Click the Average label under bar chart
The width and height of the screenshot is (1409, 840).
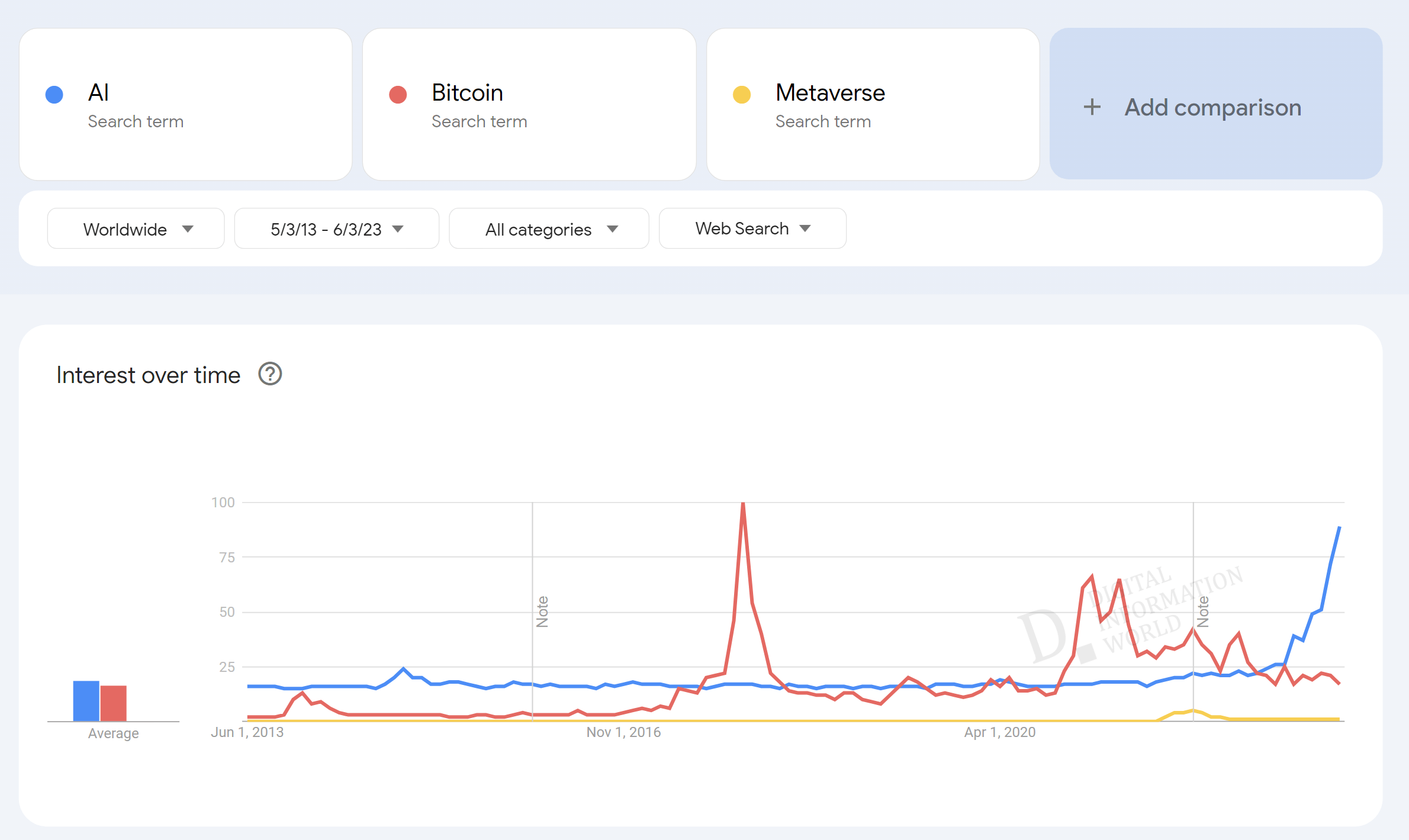point(113,733)
